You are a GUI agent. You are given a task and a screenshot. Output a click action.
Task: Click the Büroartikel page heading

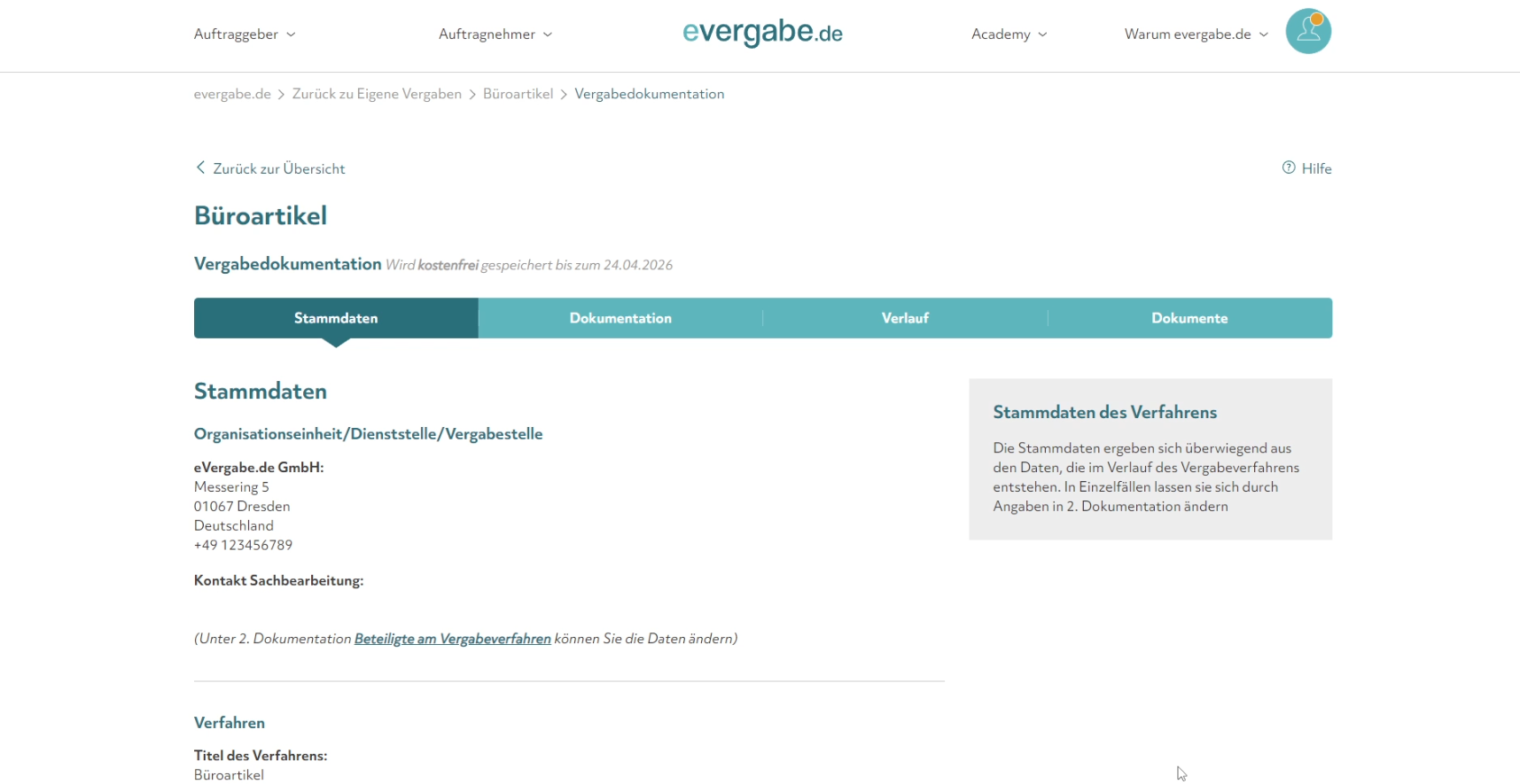point(261,215)
